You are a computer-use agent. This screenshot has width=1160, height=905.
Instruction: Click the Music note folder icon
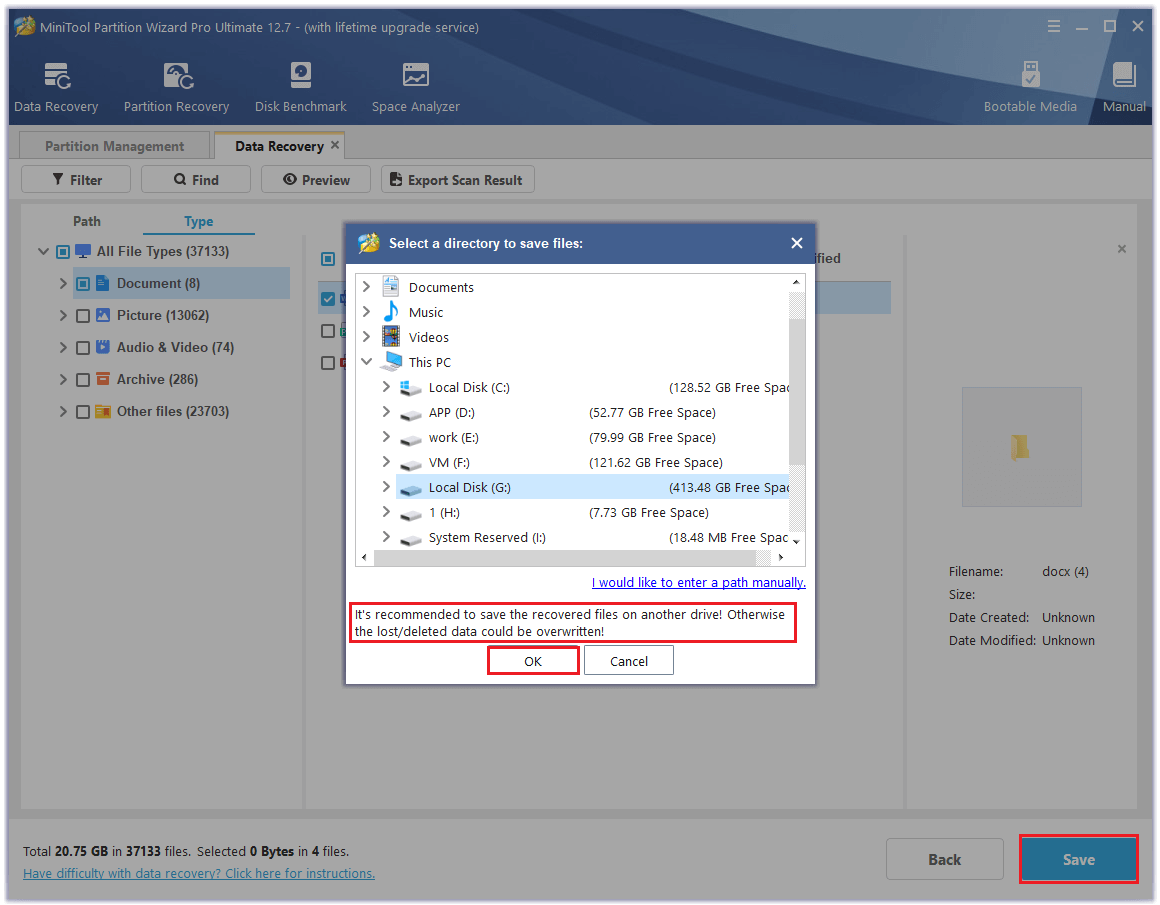391,312
